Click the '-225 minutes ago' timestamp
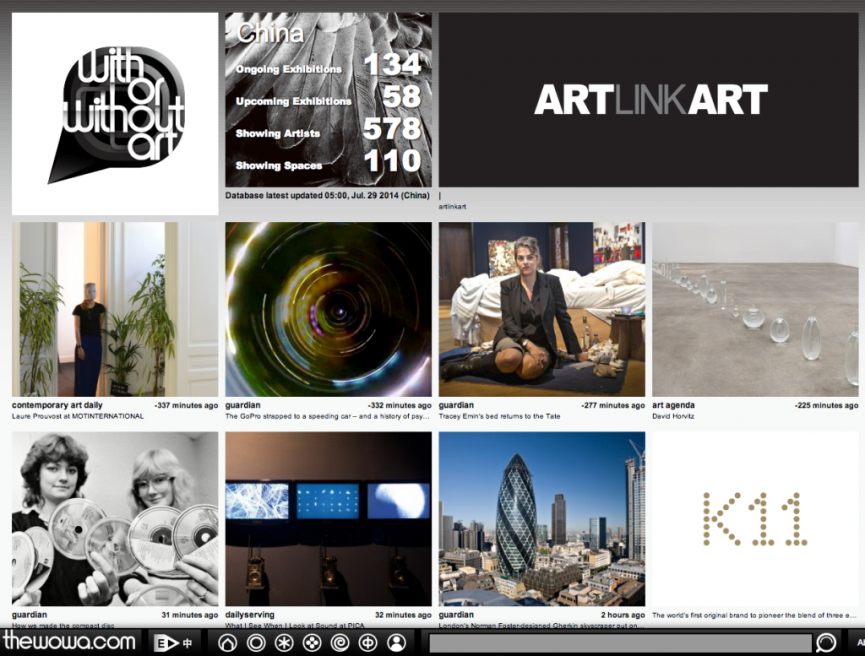Image resolution: width=865 pixels, height=656 pixels. [x=826, y=406]
